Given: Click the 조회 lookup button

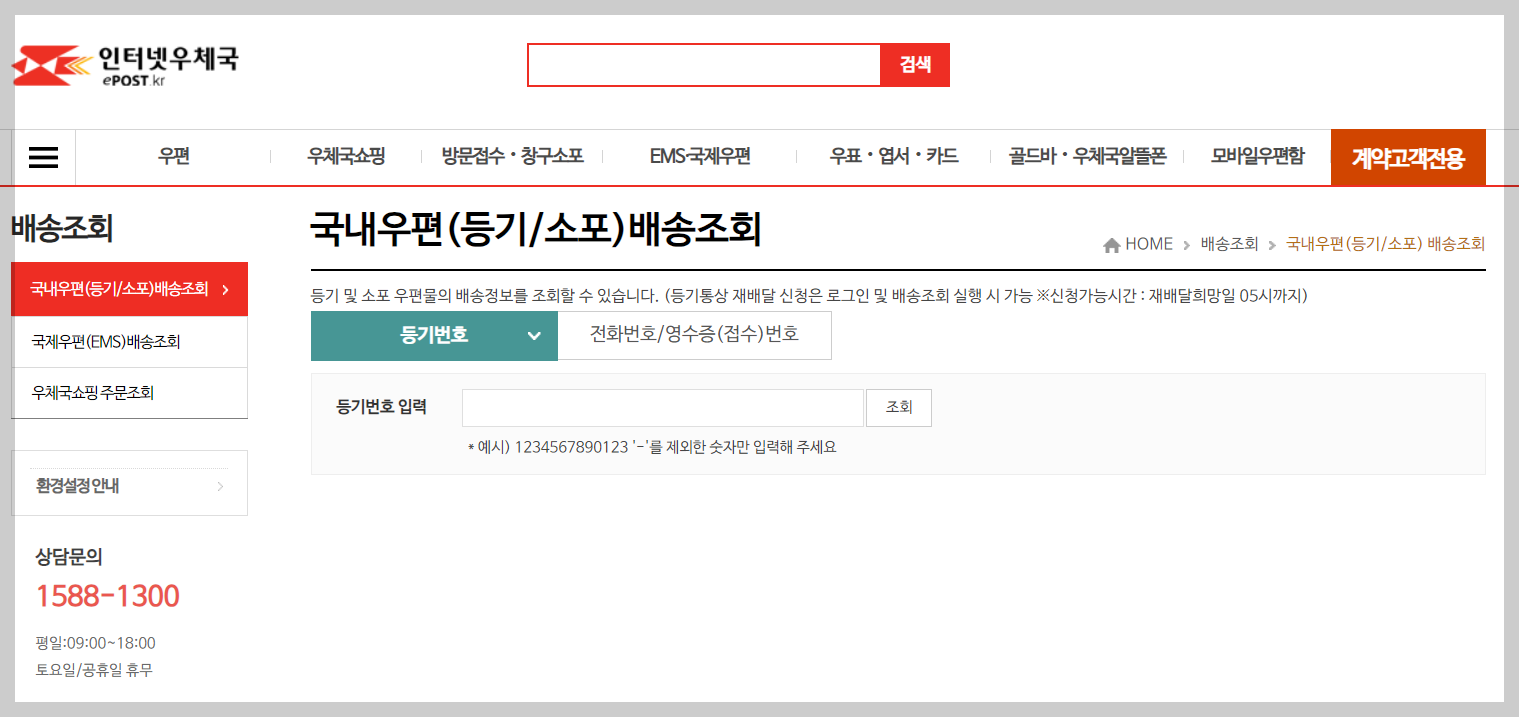Looking at the screenshot, I should (x=898, y=407).
